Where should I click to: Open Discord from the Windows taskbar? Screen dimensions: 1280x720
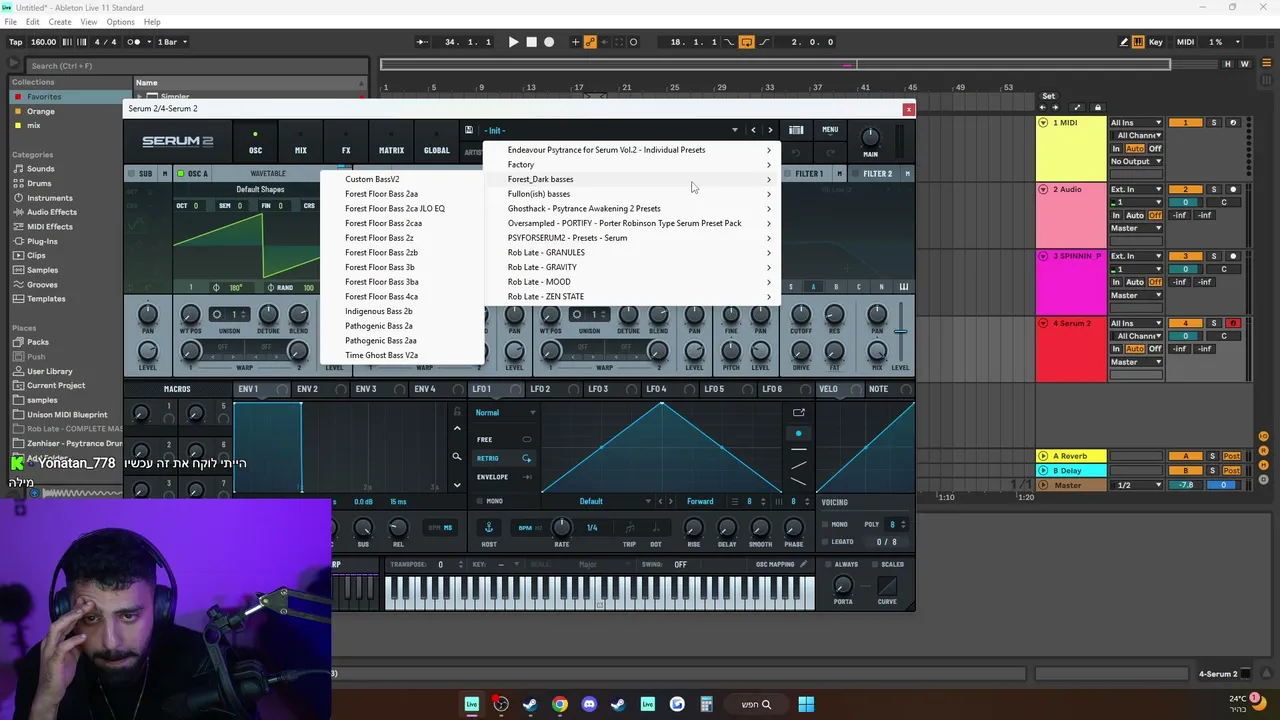(589, 704)
